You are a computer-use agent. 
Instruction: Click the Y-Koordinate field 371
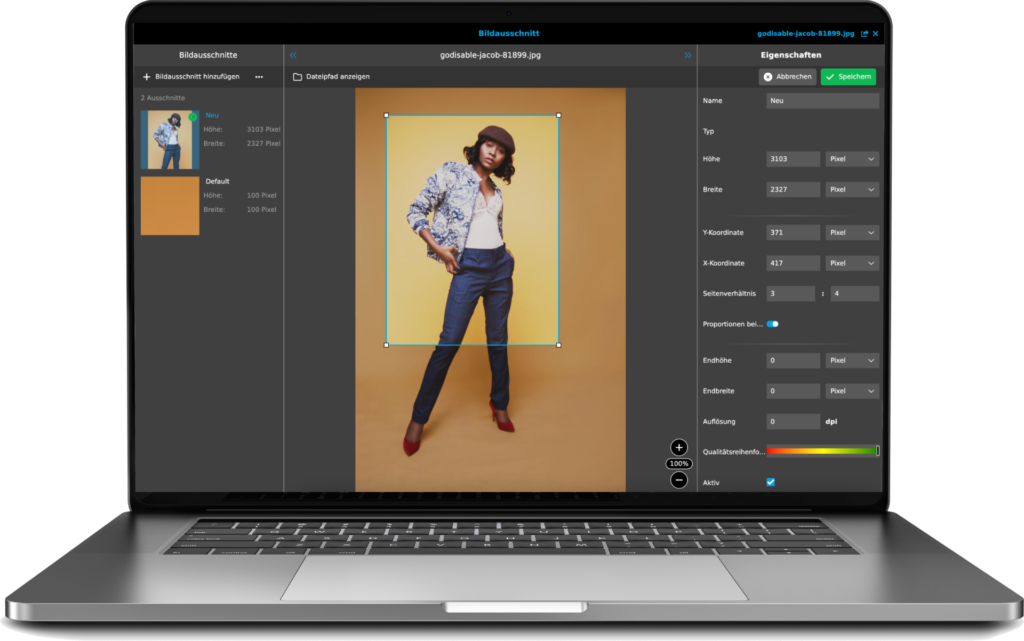click(x=793, y=232)
